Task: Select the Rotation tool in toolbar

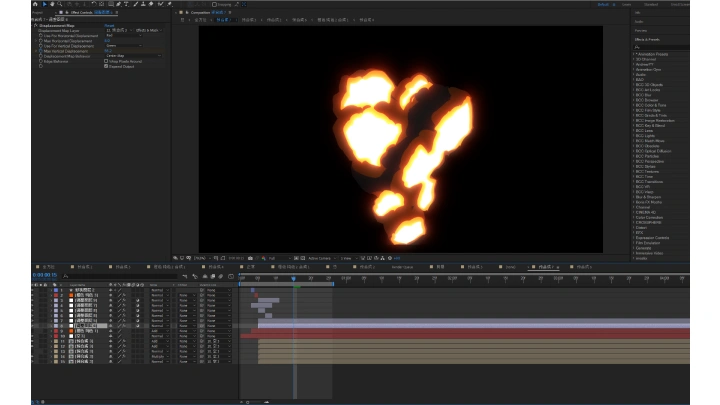Action: click(94, 4)
